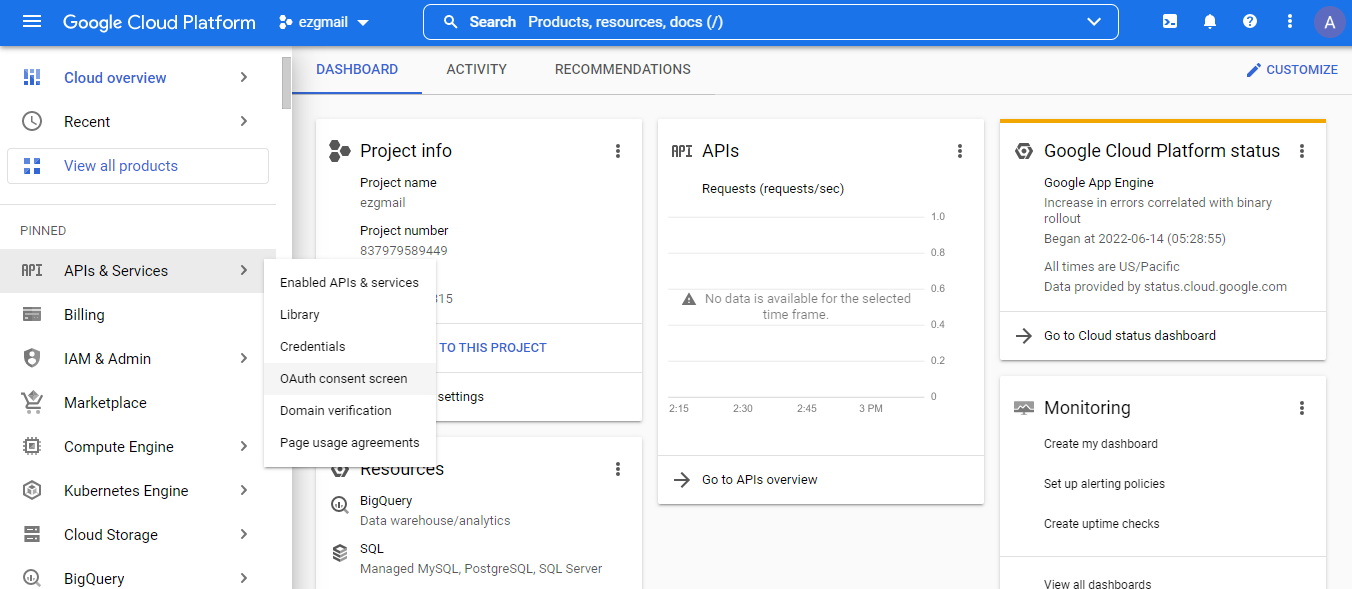
Task: Activate Cloud Shell icon in header
Action: pyautogui.click(x=1170, y=22)
